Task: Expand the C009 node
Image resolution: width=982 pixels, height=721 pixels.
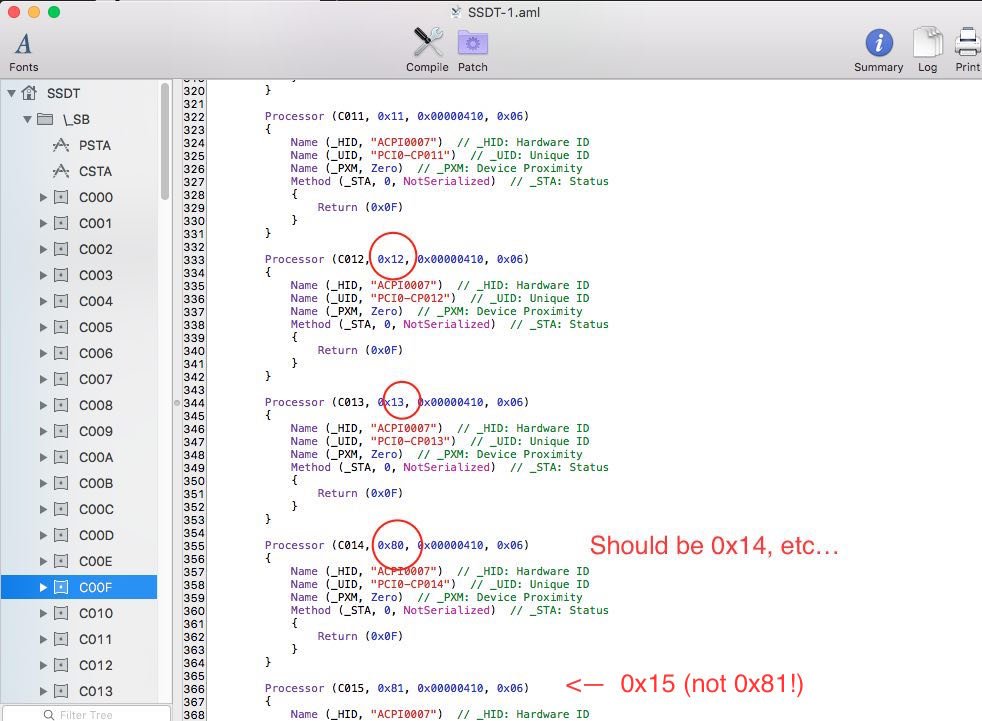Action: [x=43, y=431]
